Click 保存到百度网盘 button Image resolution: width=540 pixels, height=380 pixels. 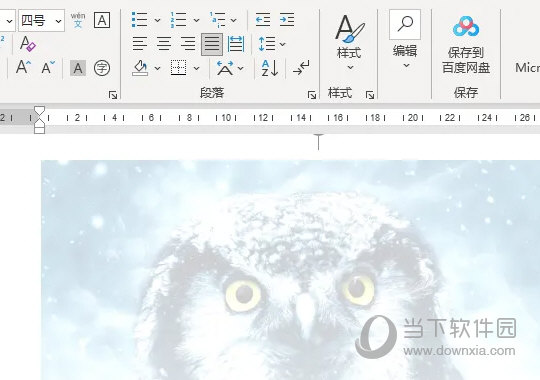tap(466, 45)
